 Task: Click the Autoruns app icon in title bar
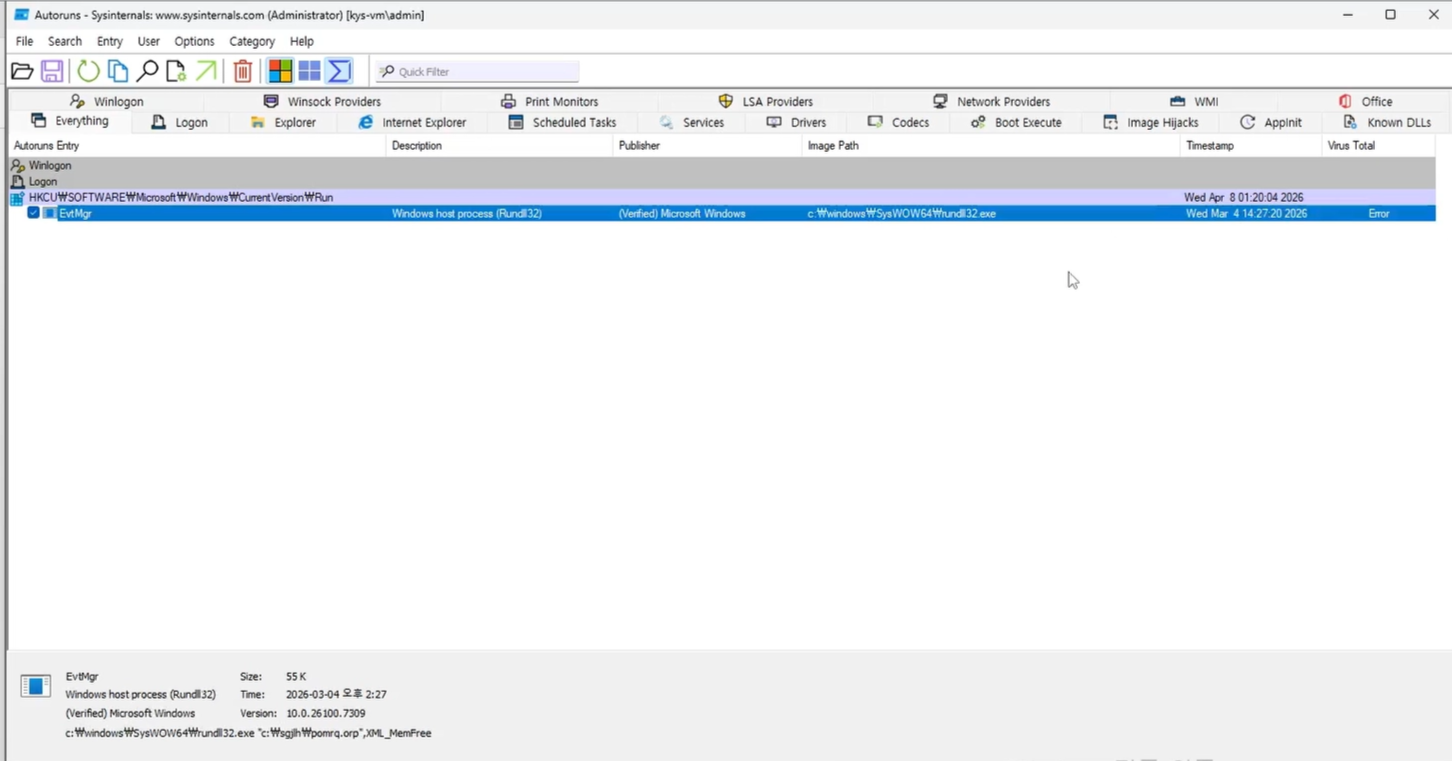pos(21,15)
